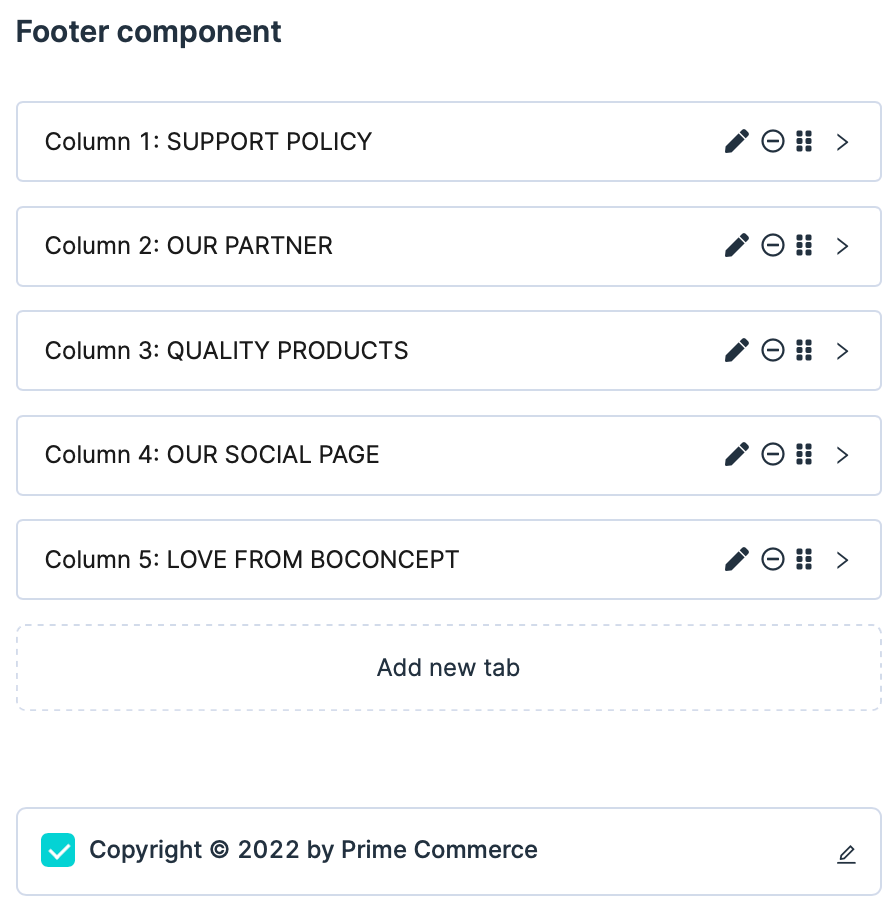The width and height of the screenshot is (896, 918).
Task: Expand Column 5 LOVE FROM BOCONCEPT chevron
Action: coord(842,559)
